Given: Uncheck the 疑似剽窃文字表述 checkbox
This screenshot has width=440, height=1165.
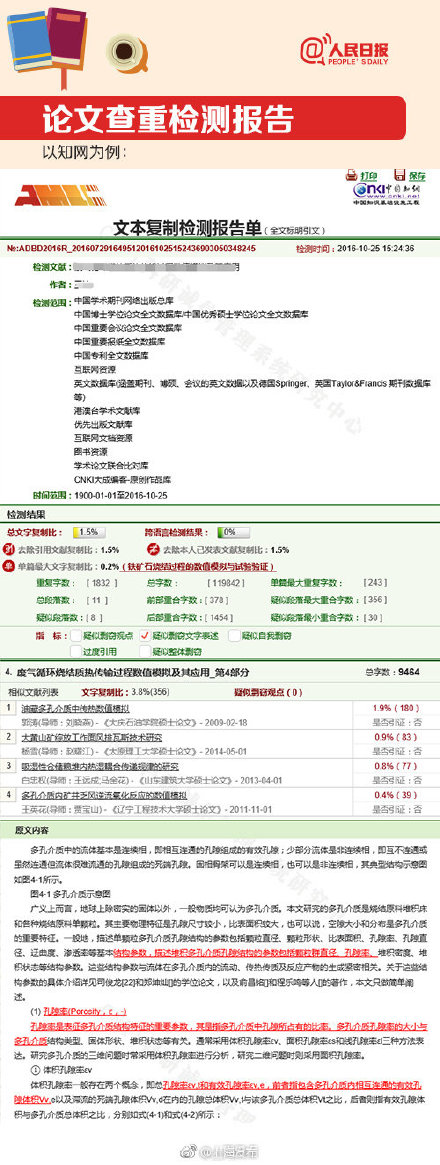Looking at the screenshot, I should [x=145, y=635].
